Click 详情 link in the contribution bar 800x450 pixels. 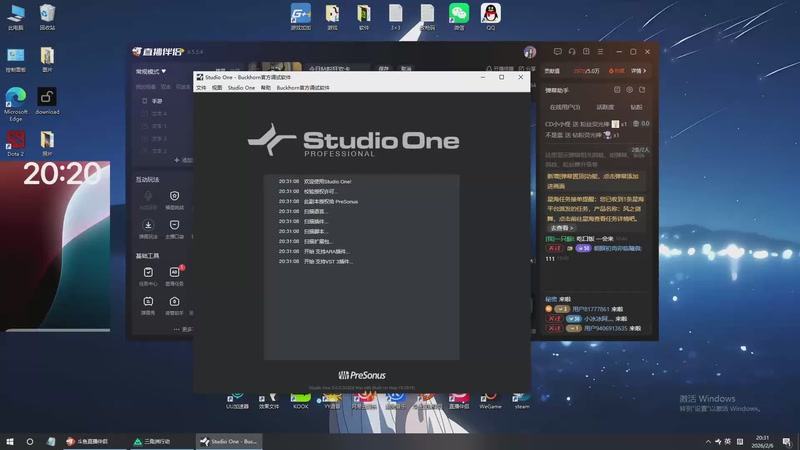[638, 71]
